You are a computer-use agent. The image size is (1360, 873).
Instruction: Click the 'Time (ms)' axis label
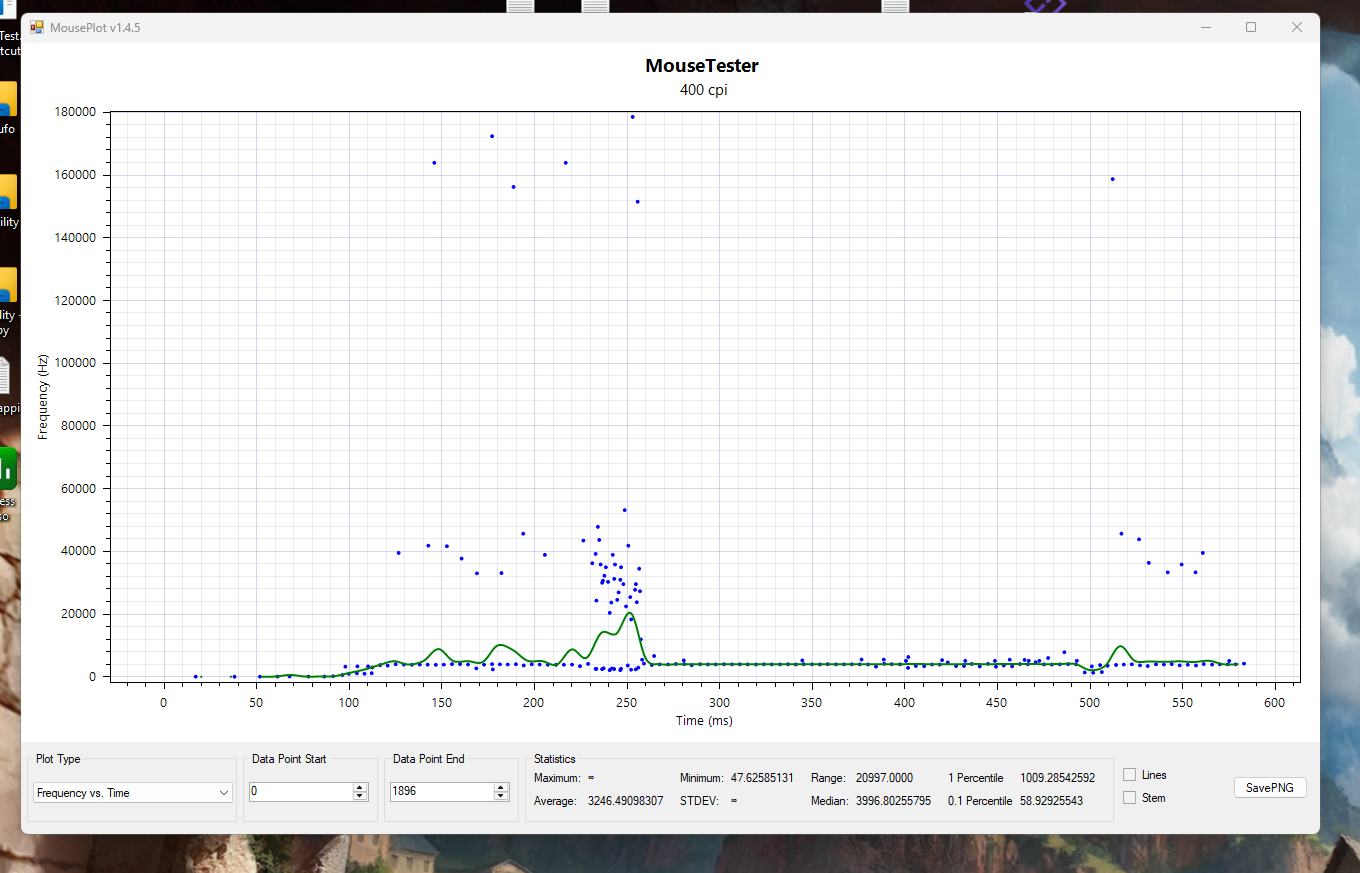pos(703,720)
